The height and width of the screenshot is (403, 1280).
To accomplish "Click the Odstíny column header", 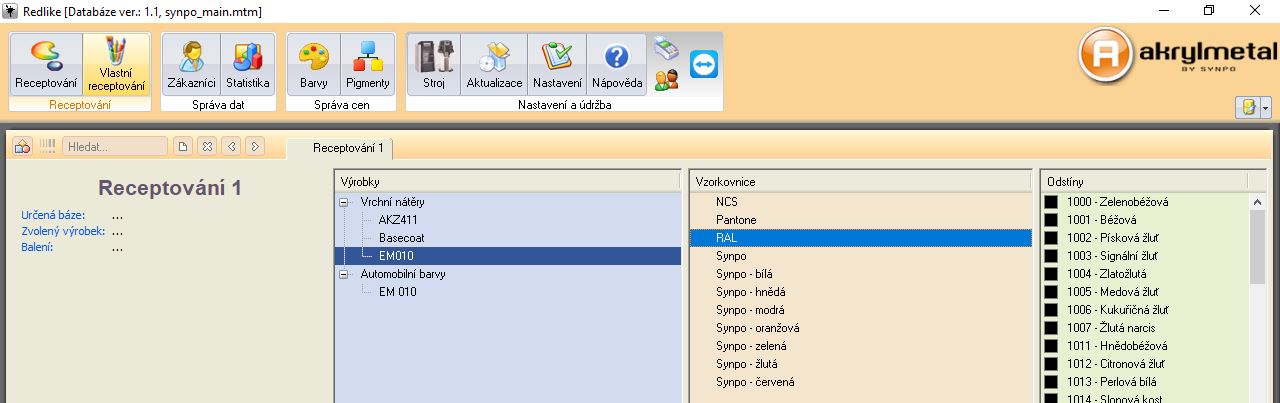I will (x=1145, y=182).
